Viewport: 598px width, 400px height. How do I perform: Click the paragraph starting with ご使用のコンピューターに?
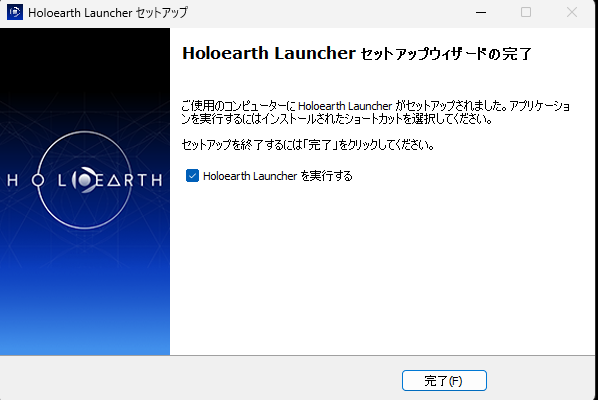coord(376,112)
